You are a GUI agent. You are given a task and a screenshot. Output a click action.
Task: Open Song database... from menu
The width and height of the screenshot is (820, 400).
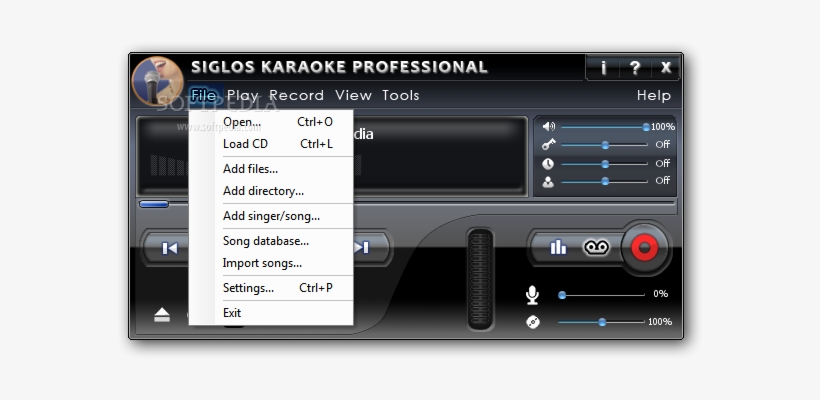pos(271,241)
